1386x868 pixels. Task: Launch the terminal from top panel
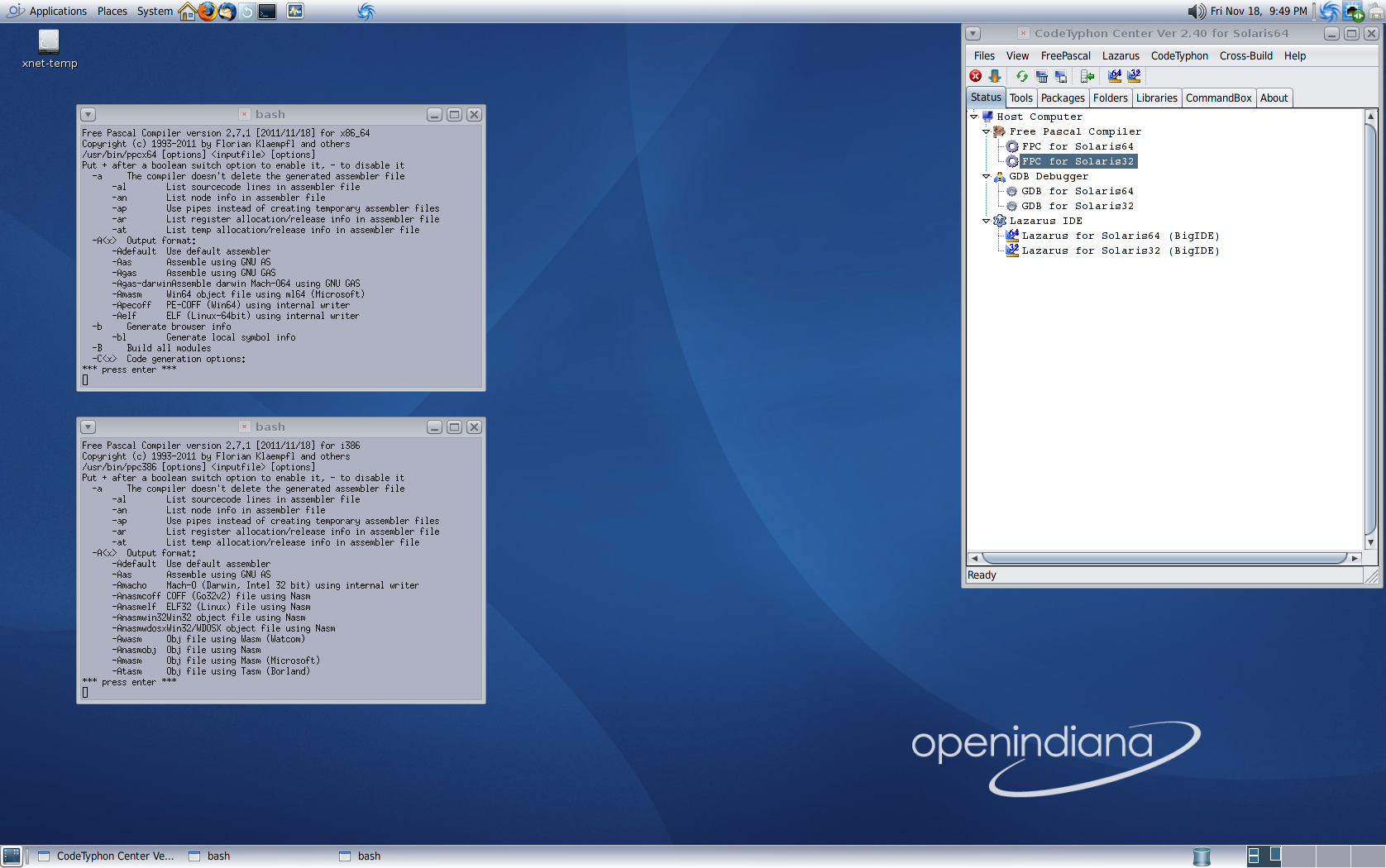click(x=267, y=11)
